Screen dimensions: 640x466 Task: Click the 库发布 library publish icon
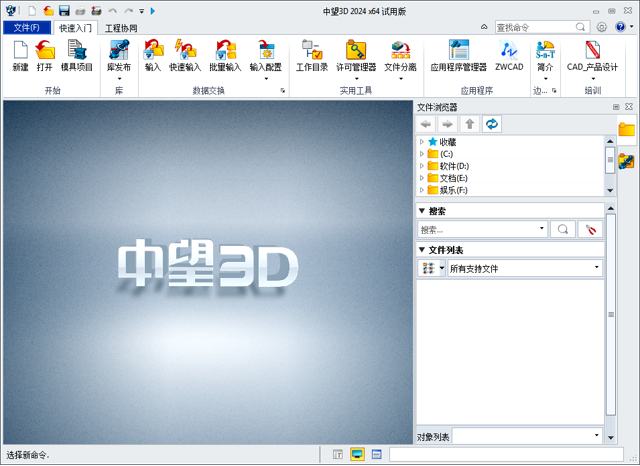(119, 50)
